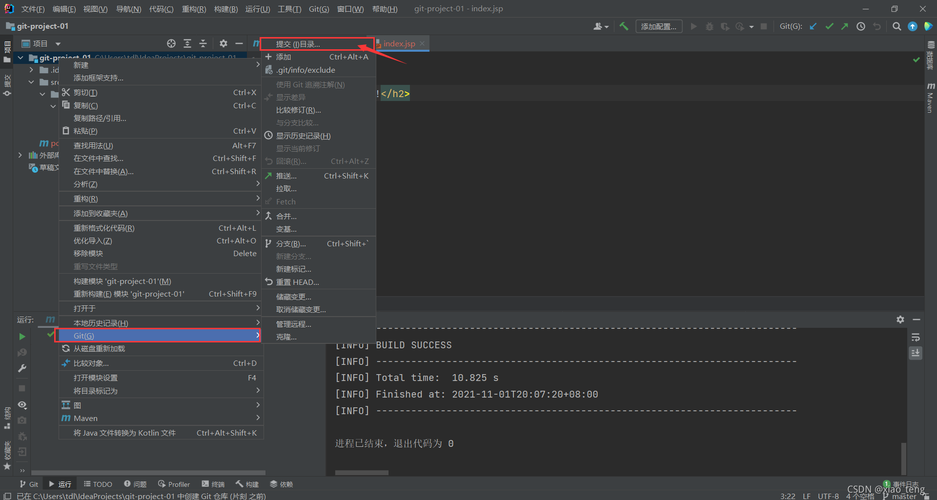Click 打开模块设置 in context menu
This screenshot has width=937, height=500.
point(161,378)
